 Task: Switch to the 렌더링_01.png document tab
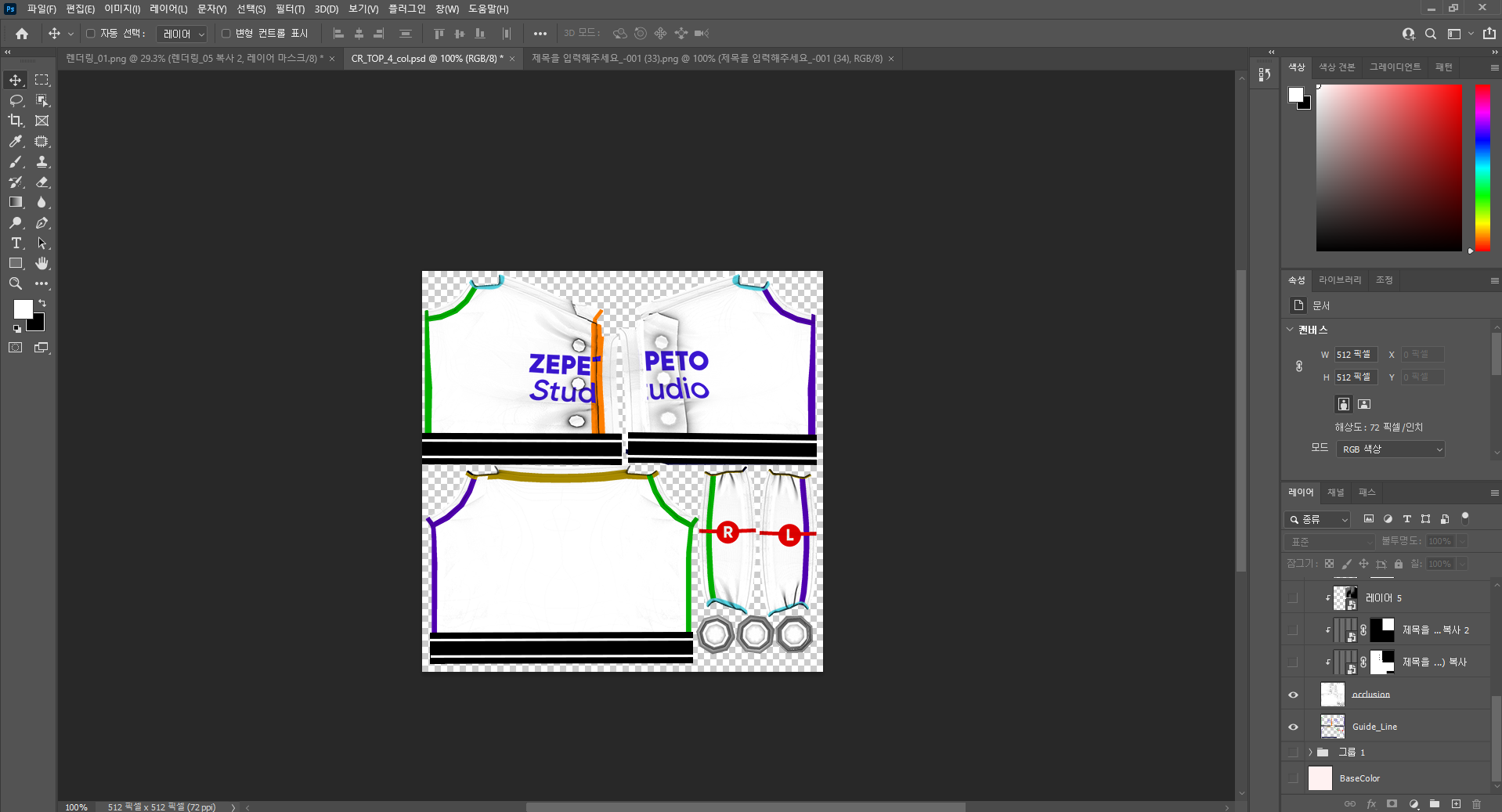[194, 59]
